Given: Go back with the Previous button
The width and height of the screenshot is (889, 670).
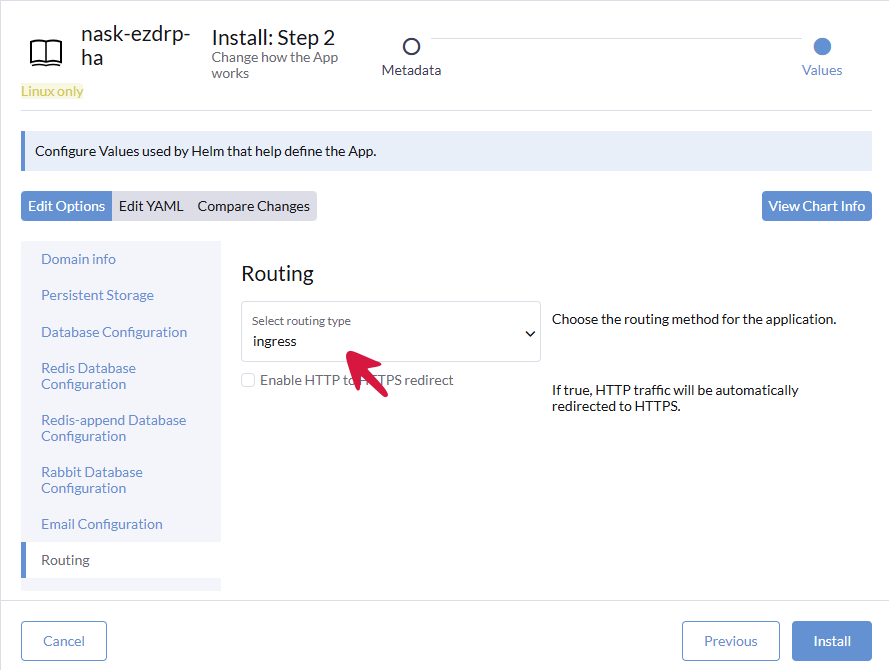Looking at the screenshot, I should pos(730,641).
